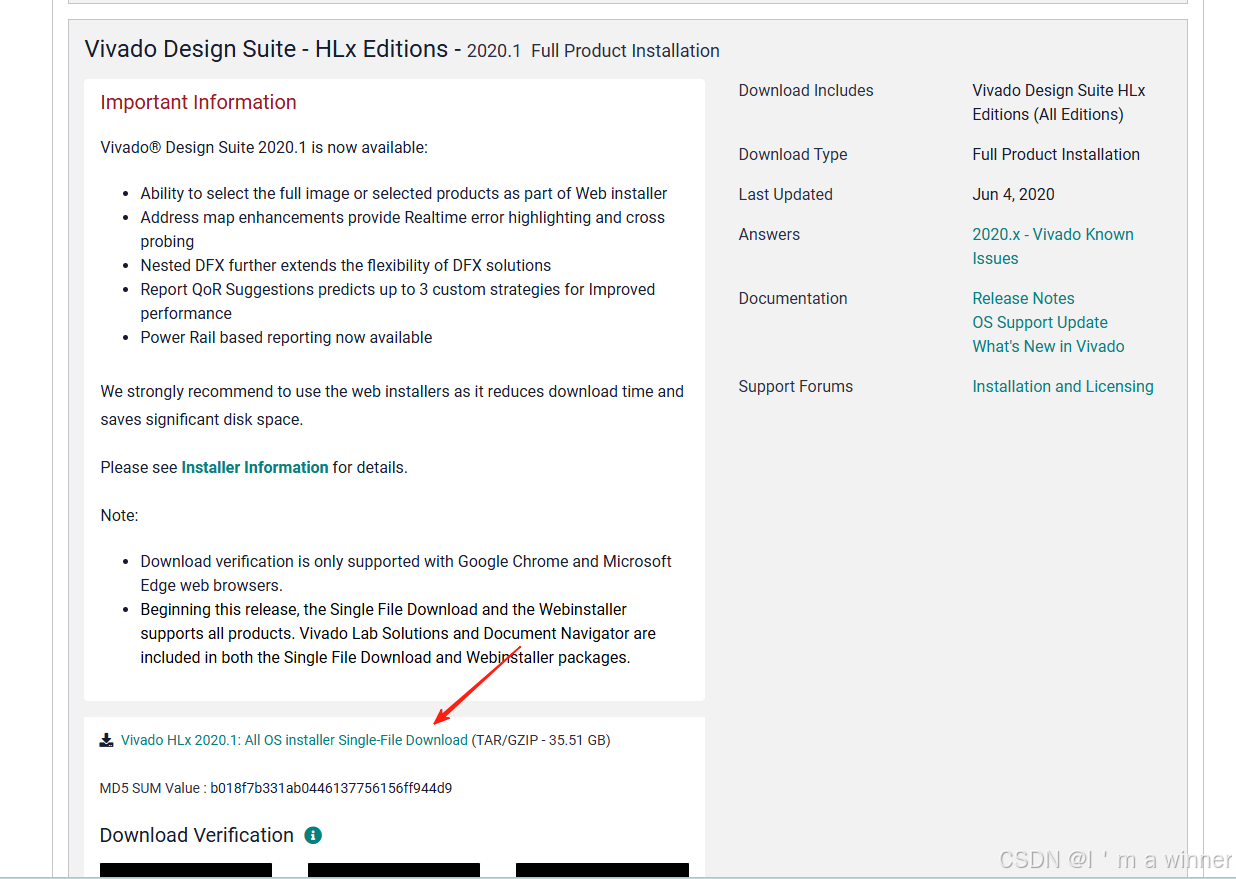Image resolution: width=1236 pixels, height=879 pixels.
Task: Open the Release Notes link
Action: [1023, 298]
